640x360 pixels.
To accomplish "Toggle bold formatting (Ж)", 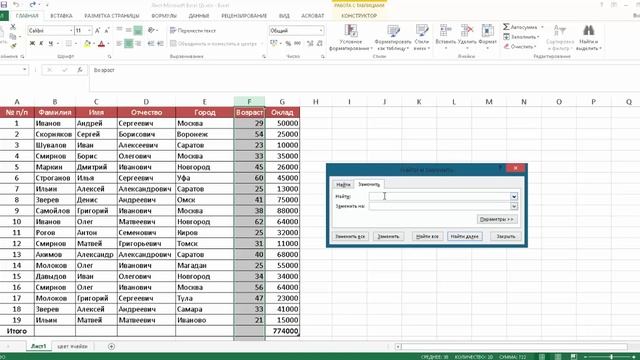I will [x=32, y=43].
